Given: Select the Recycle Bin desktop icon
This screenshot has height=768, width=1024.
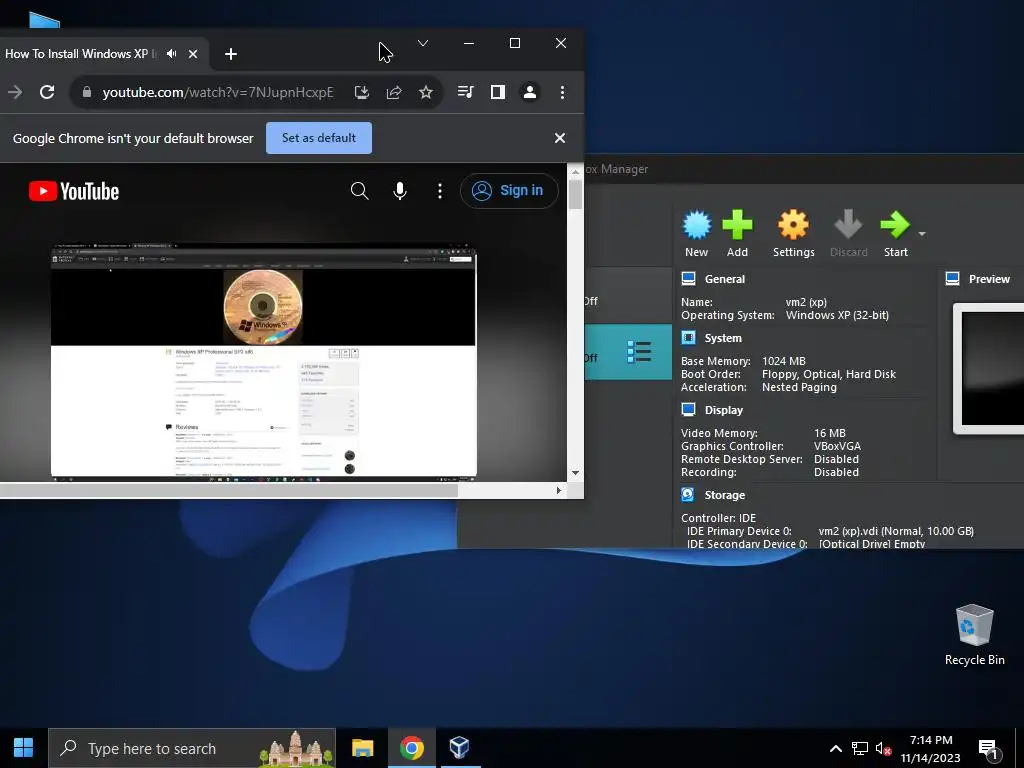Looking at the screenshot, I should click(974, 634).
